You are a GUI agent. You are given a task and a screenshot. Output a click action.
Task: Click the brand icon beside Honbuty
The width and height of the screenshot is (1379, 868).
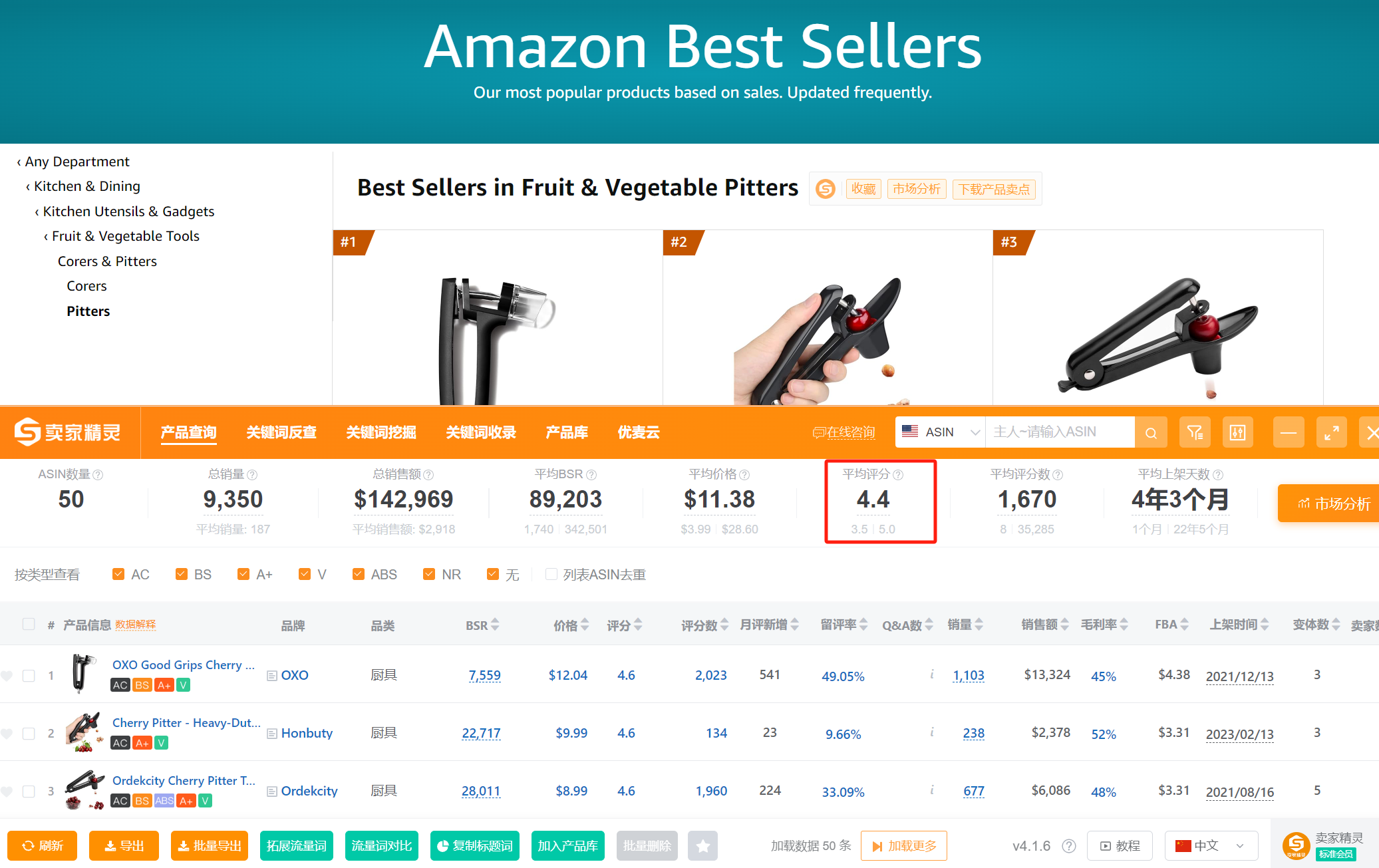tap(271, 734)
